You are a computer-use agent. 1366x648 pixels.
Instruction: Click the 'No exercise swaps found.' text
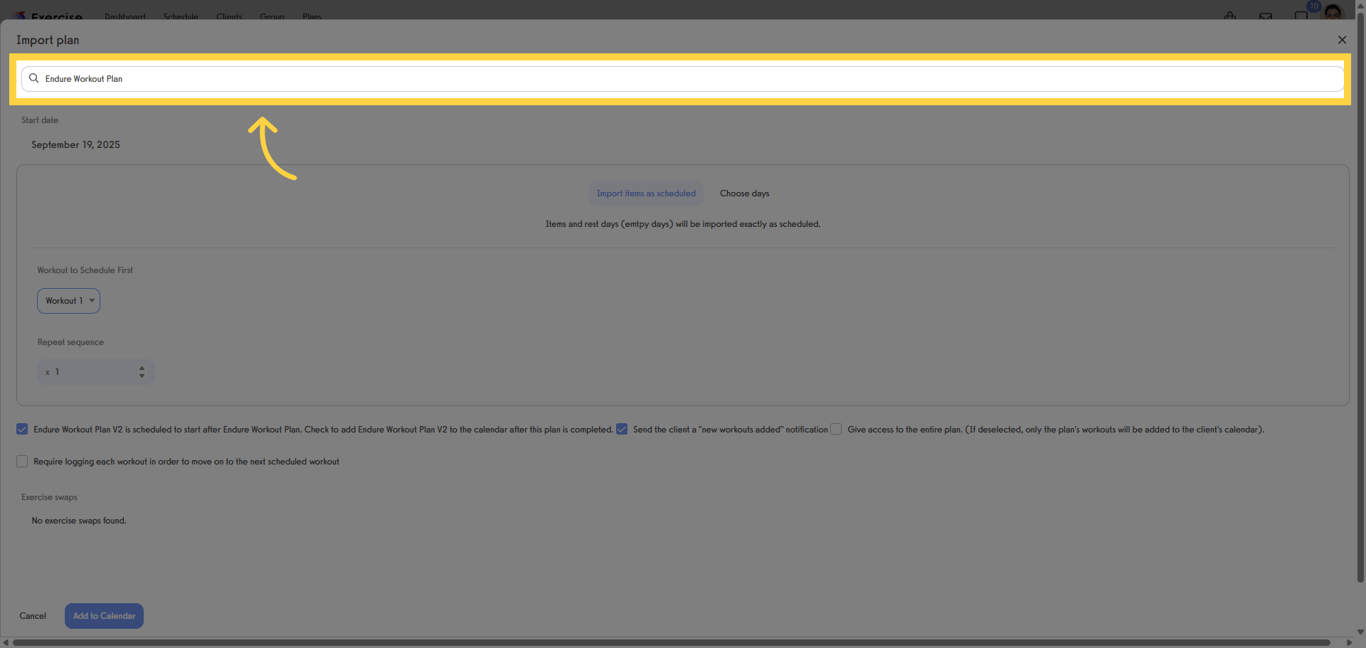point(79,521)
